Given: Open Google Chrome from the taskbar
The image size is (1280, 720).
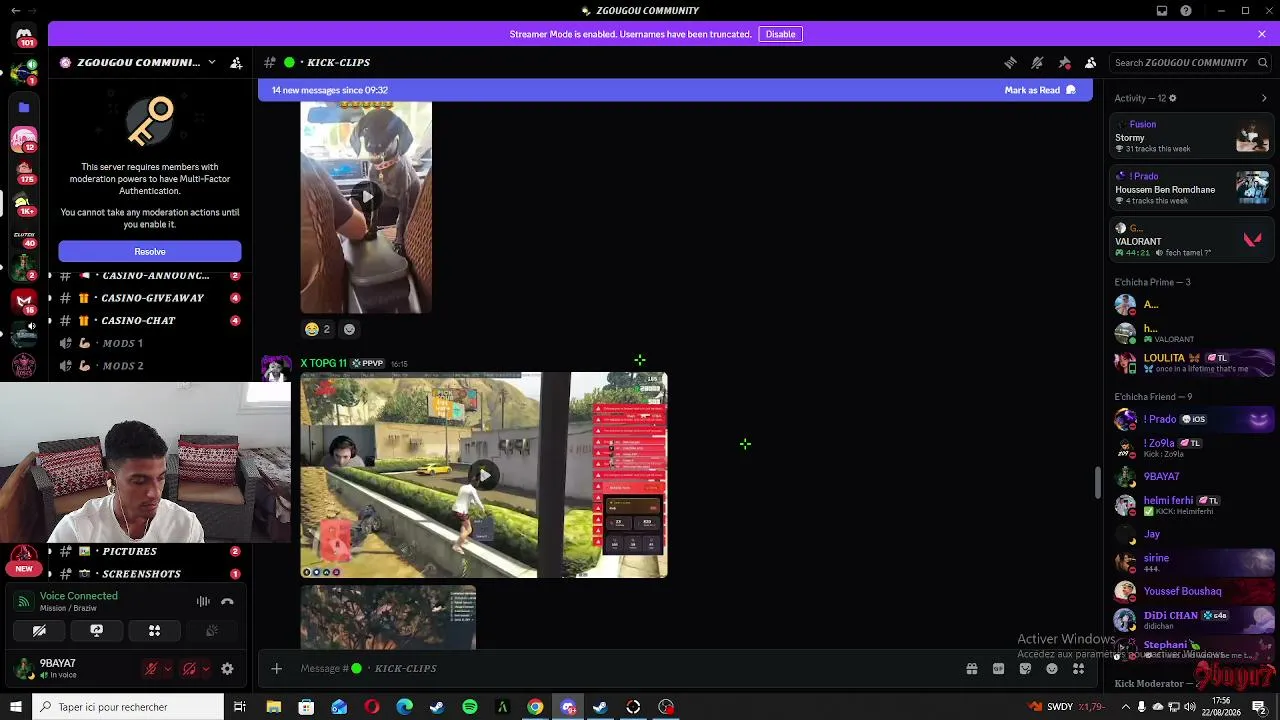Looking at the screenshot, I should tap(535, 707).
